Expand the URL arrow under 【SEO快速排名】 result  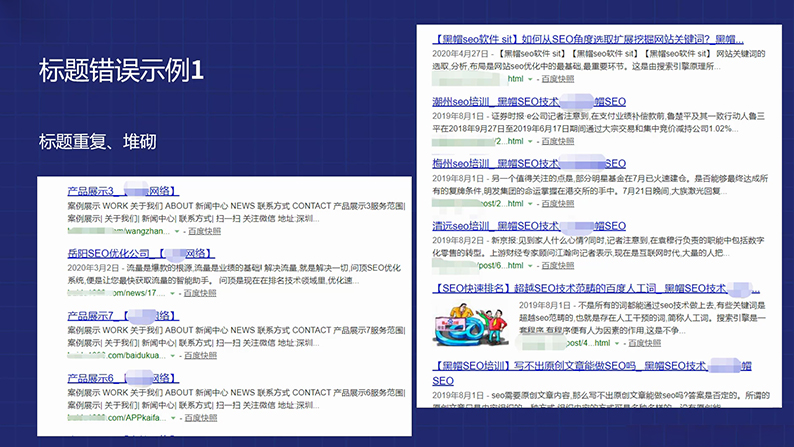click(x=617, y=343)
